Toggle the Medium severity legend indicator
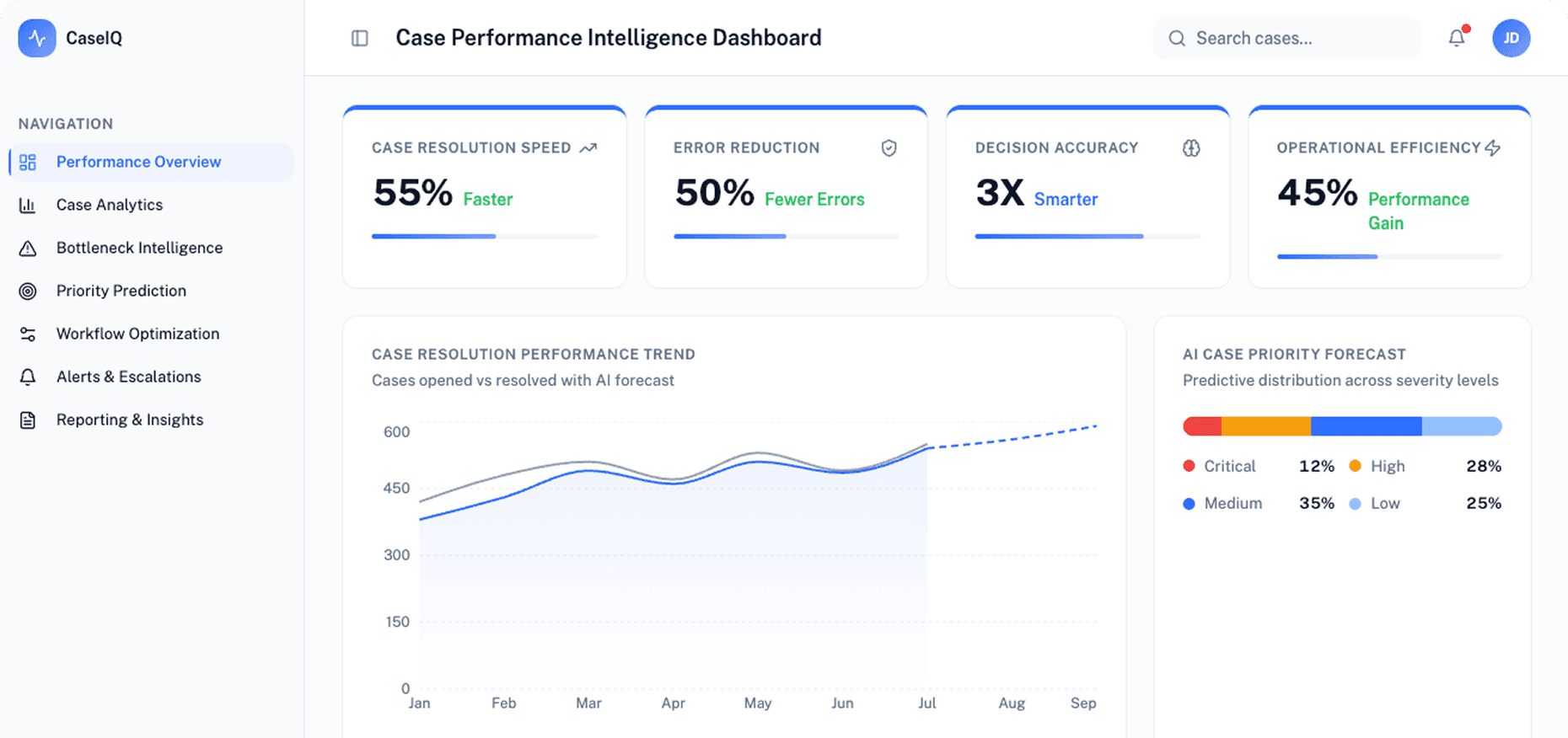 coord(1189,503)
